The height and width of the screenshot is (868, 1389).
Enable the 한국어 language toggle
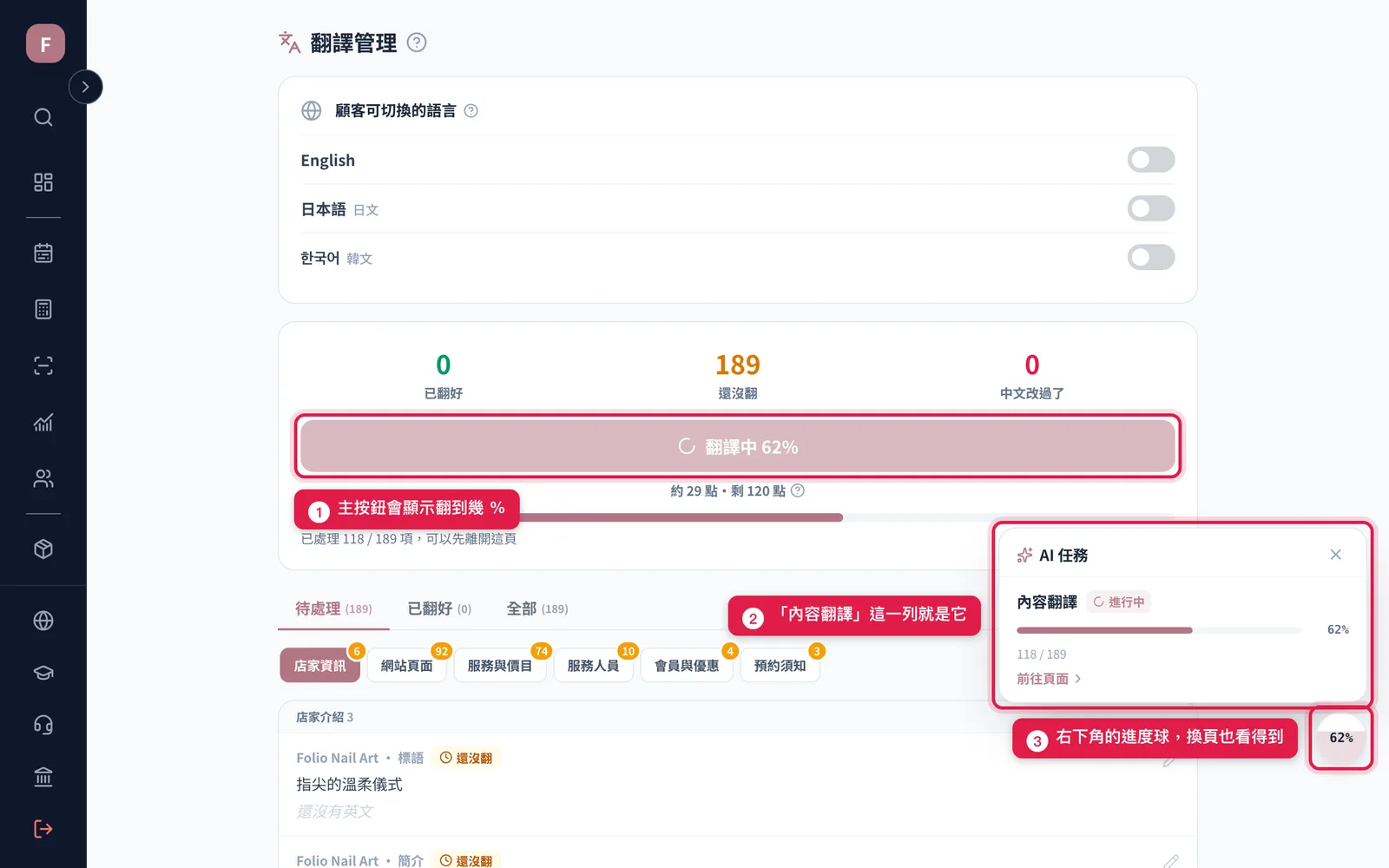tap(1151, 257)
